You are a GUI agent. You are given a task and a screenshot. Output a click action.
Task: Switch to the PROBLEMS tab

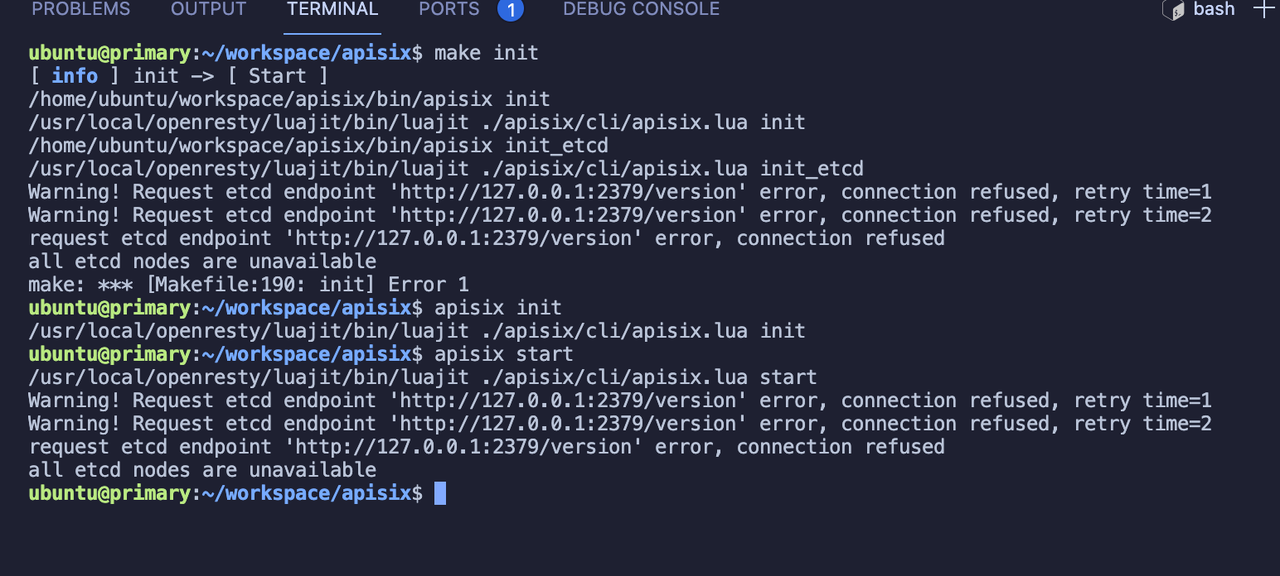pos(81,9)
